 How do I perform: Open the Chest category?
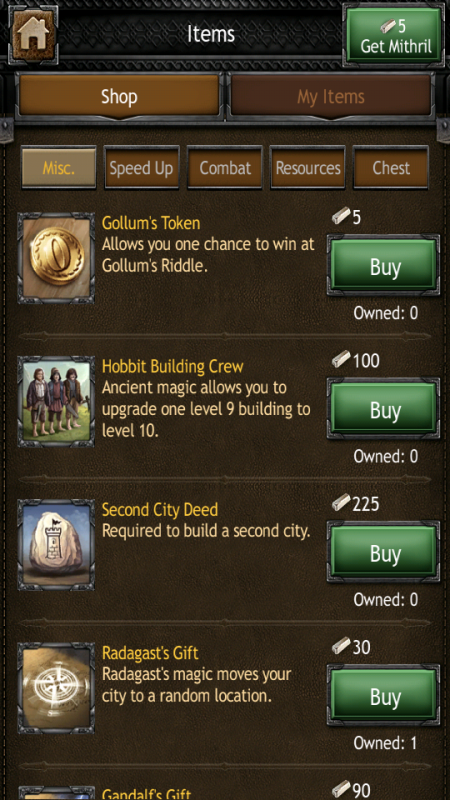point(391,168)
